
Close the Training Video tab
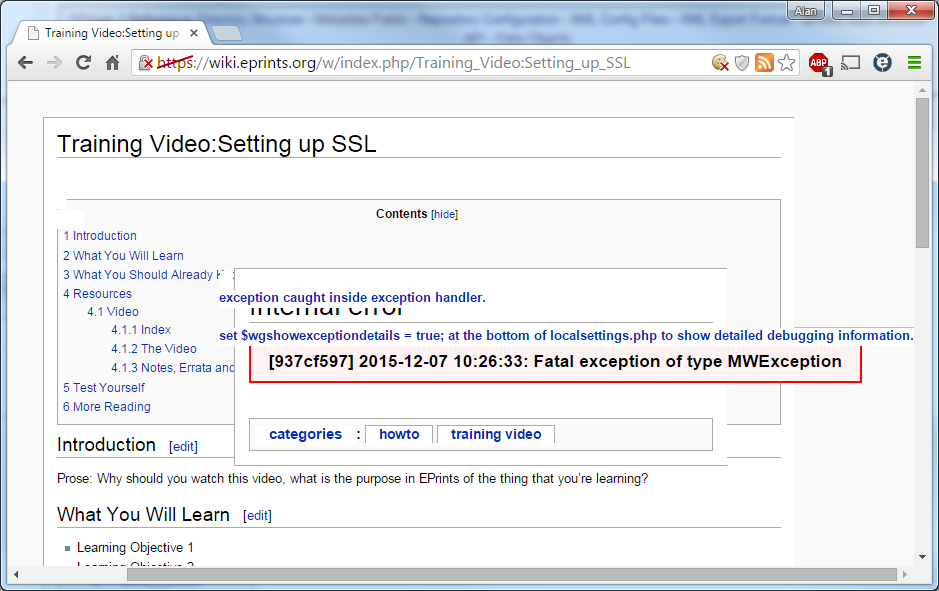(x=193, y=34)
